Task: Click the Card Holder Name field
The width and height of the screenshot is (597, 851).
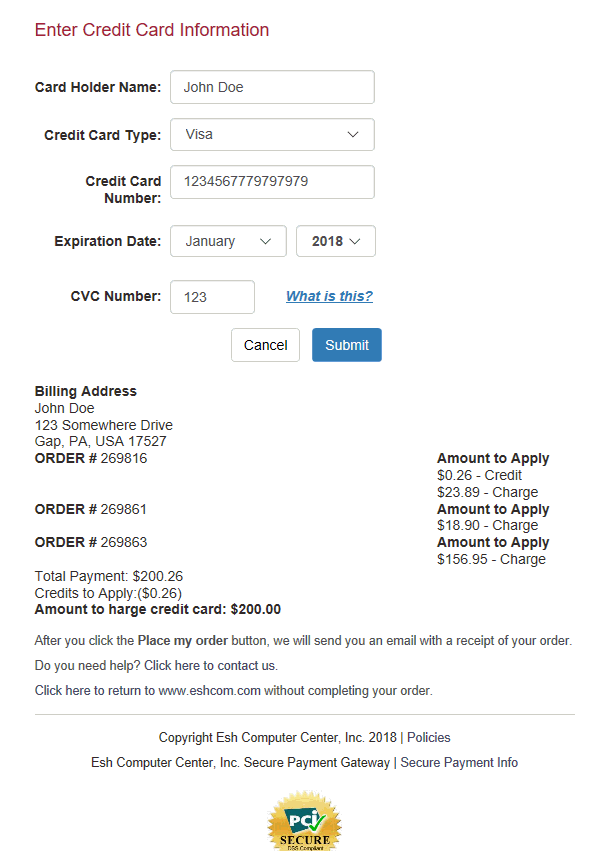Action: coord(272,87)
